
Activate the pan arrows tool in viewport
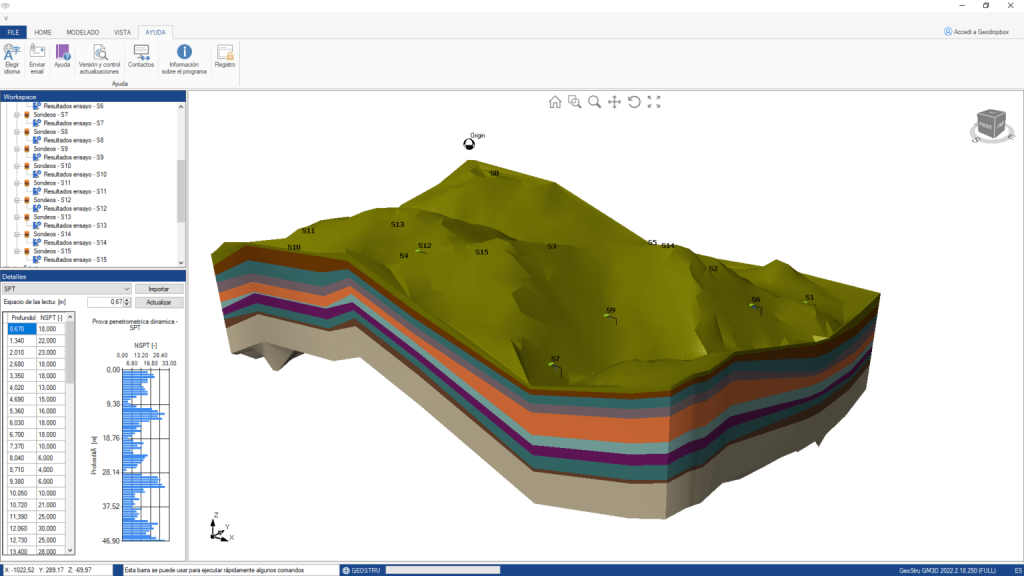point(614,101)
